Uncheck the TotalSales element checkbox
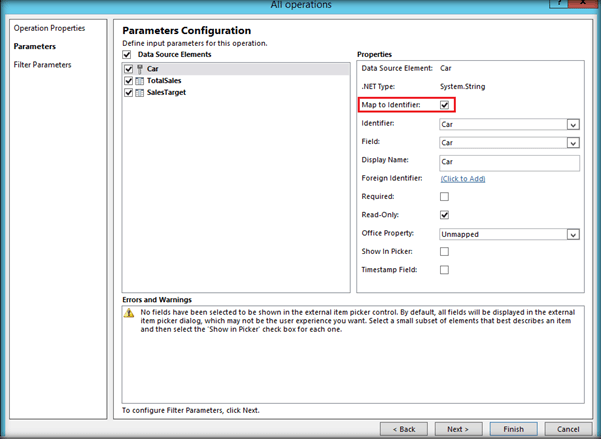The height and width of the screenshot is (439, 601). 129,81
